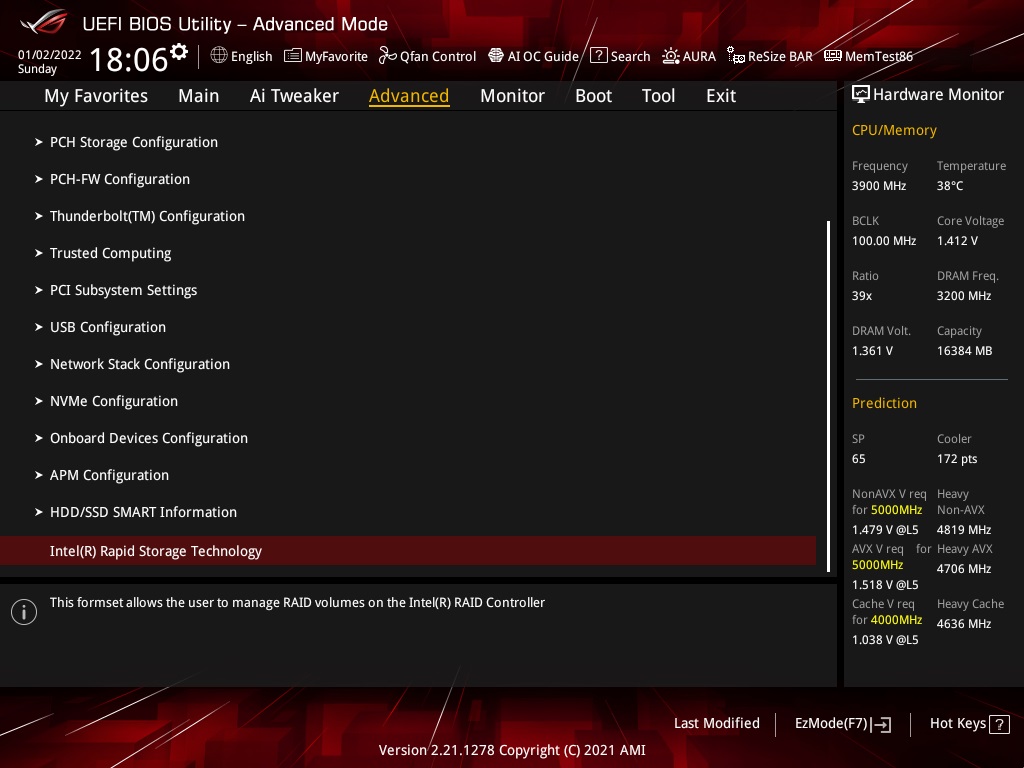Expand Thunderbolt(TM) Configuration submenu
Viewport: 1024px width, 768px height.
tap(147, 216)
